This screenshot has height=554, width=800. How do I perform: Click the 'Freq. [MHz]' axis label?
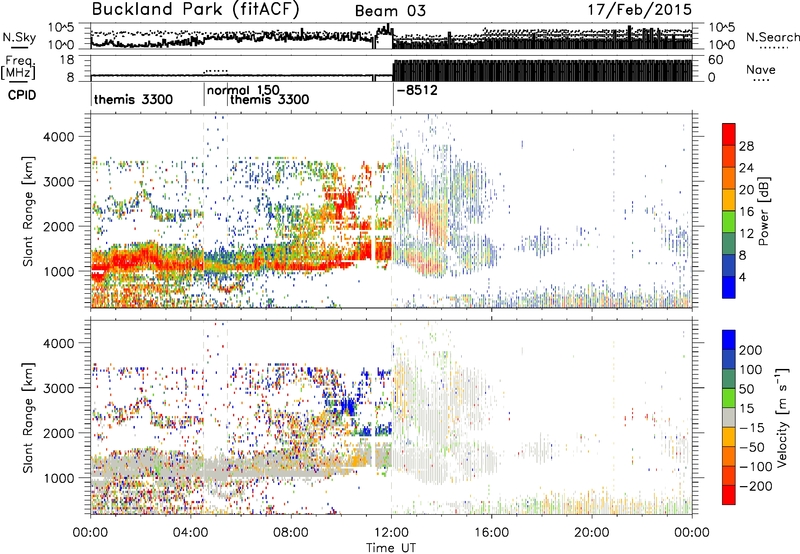click(x=19, y=68)
